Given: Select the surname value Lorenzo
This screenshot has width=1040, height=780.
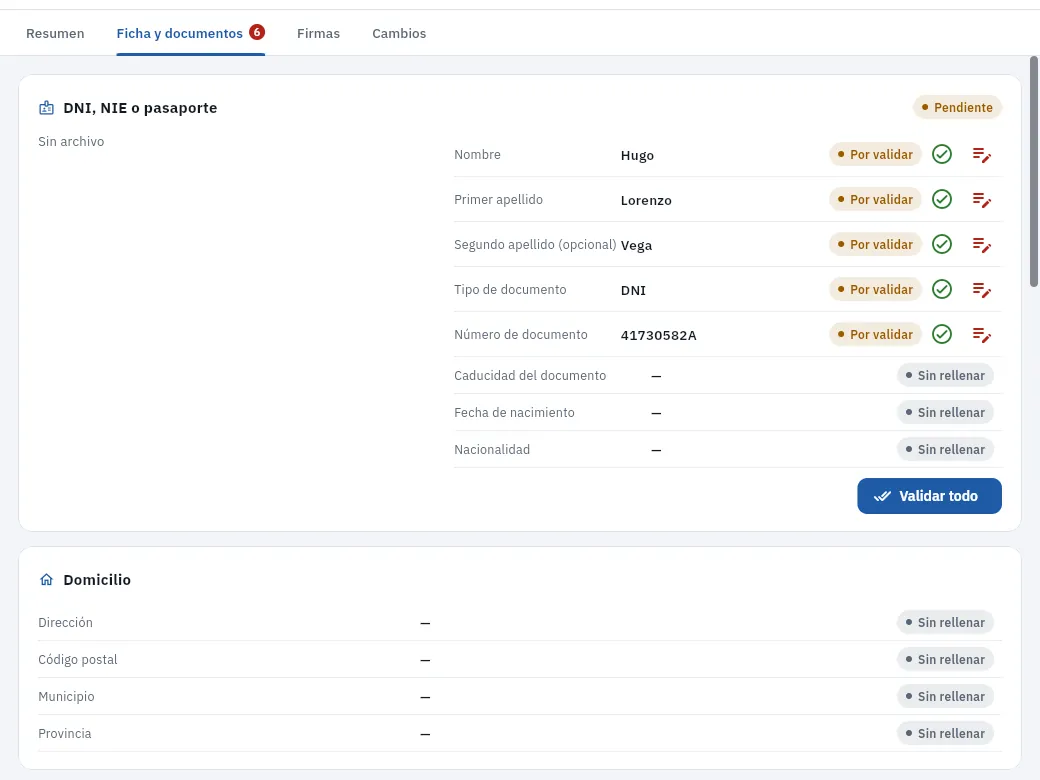Looking at the screenshot, I should coord(646,200).
